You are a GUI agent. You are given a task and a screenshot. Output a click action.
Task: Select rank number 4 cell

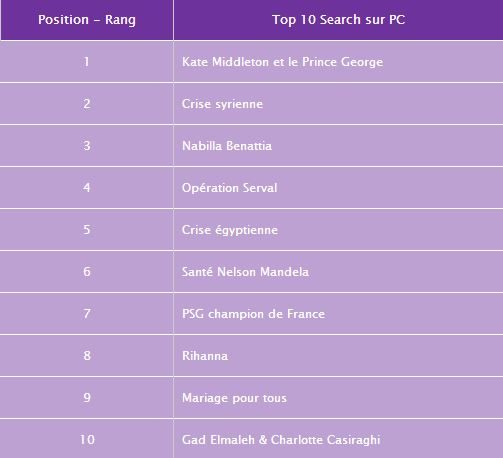click(x=87, y=188)
